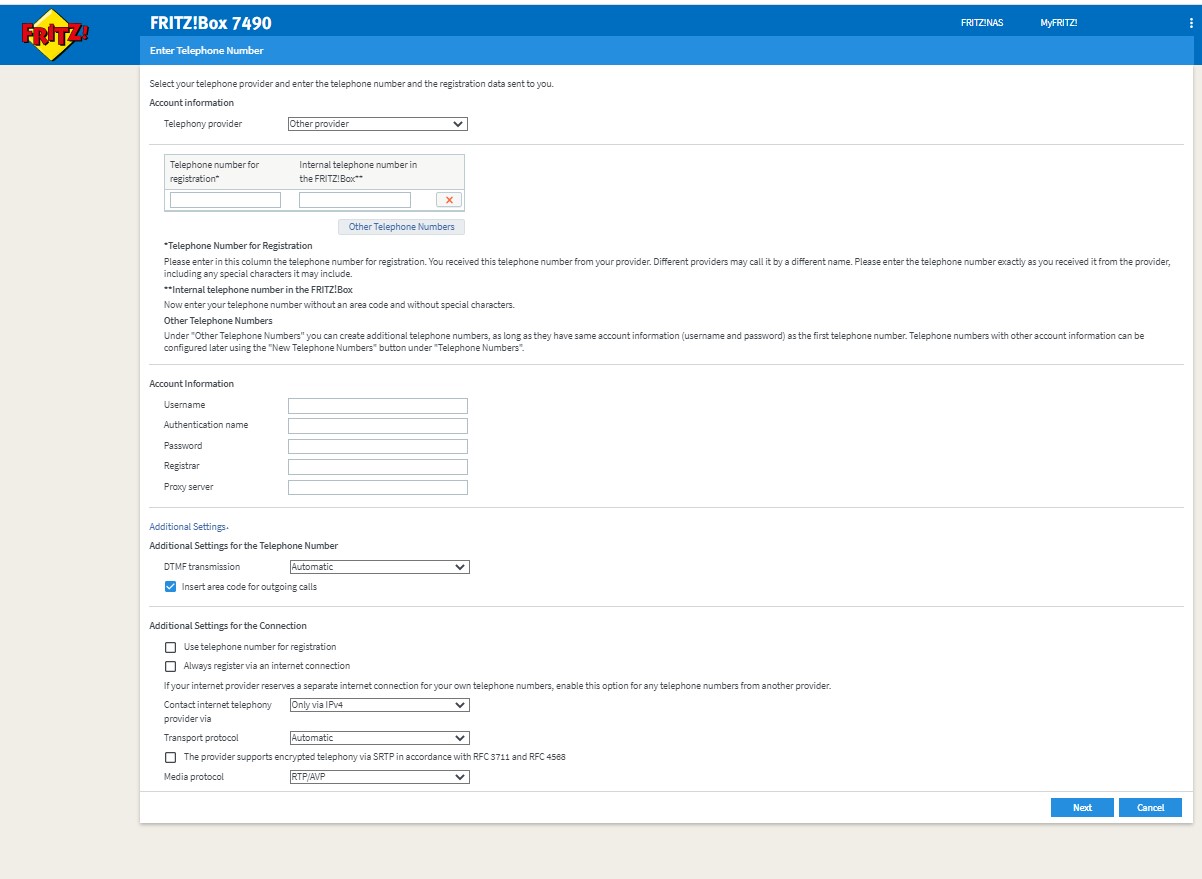Viewport: 1202px width, 879px height.
Task: Click the Enter Telephone Number heading
Action: coord(206,50)
